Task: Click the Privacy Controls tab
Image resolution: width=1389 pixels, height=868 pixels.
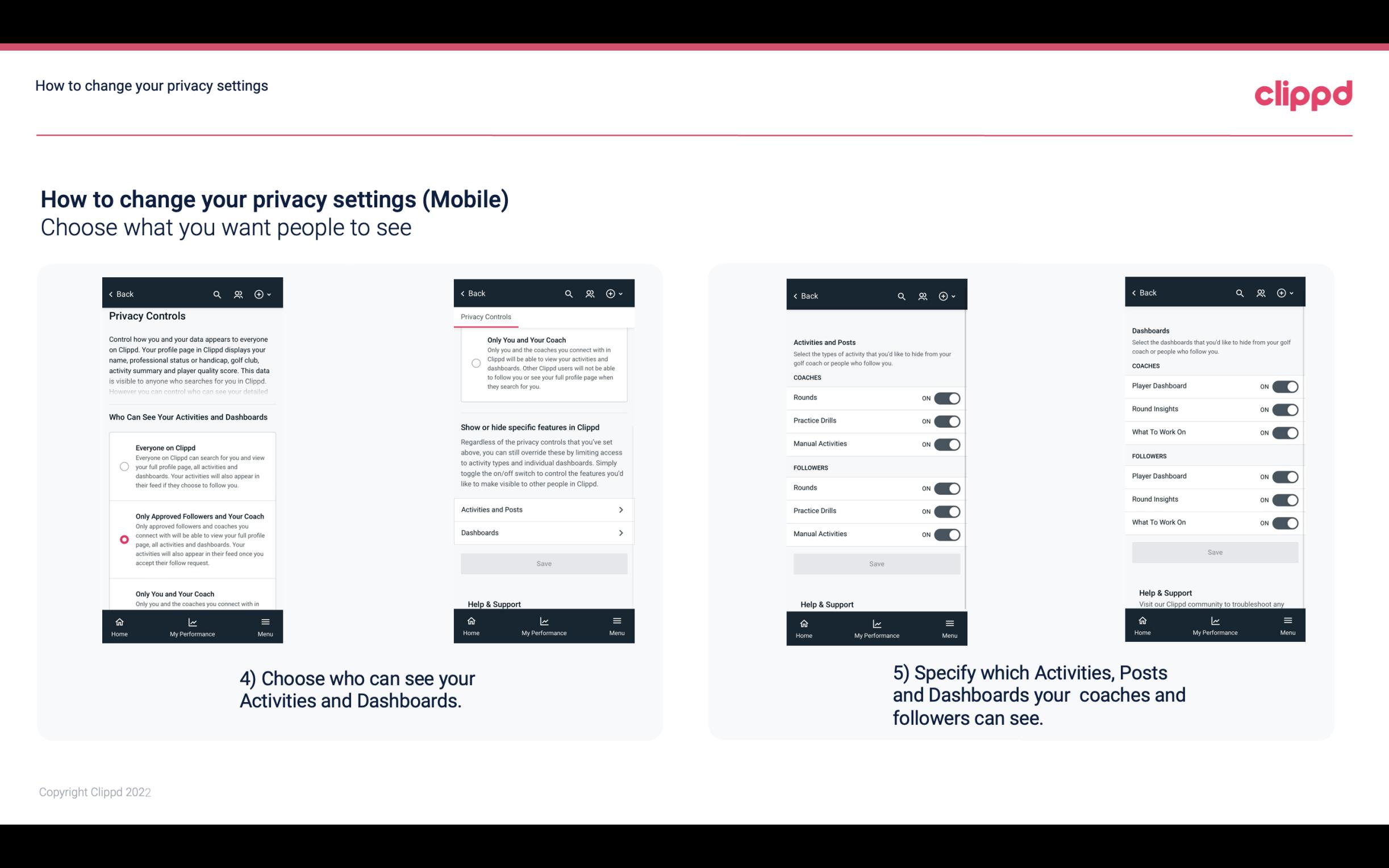Action: coord(485,316)
